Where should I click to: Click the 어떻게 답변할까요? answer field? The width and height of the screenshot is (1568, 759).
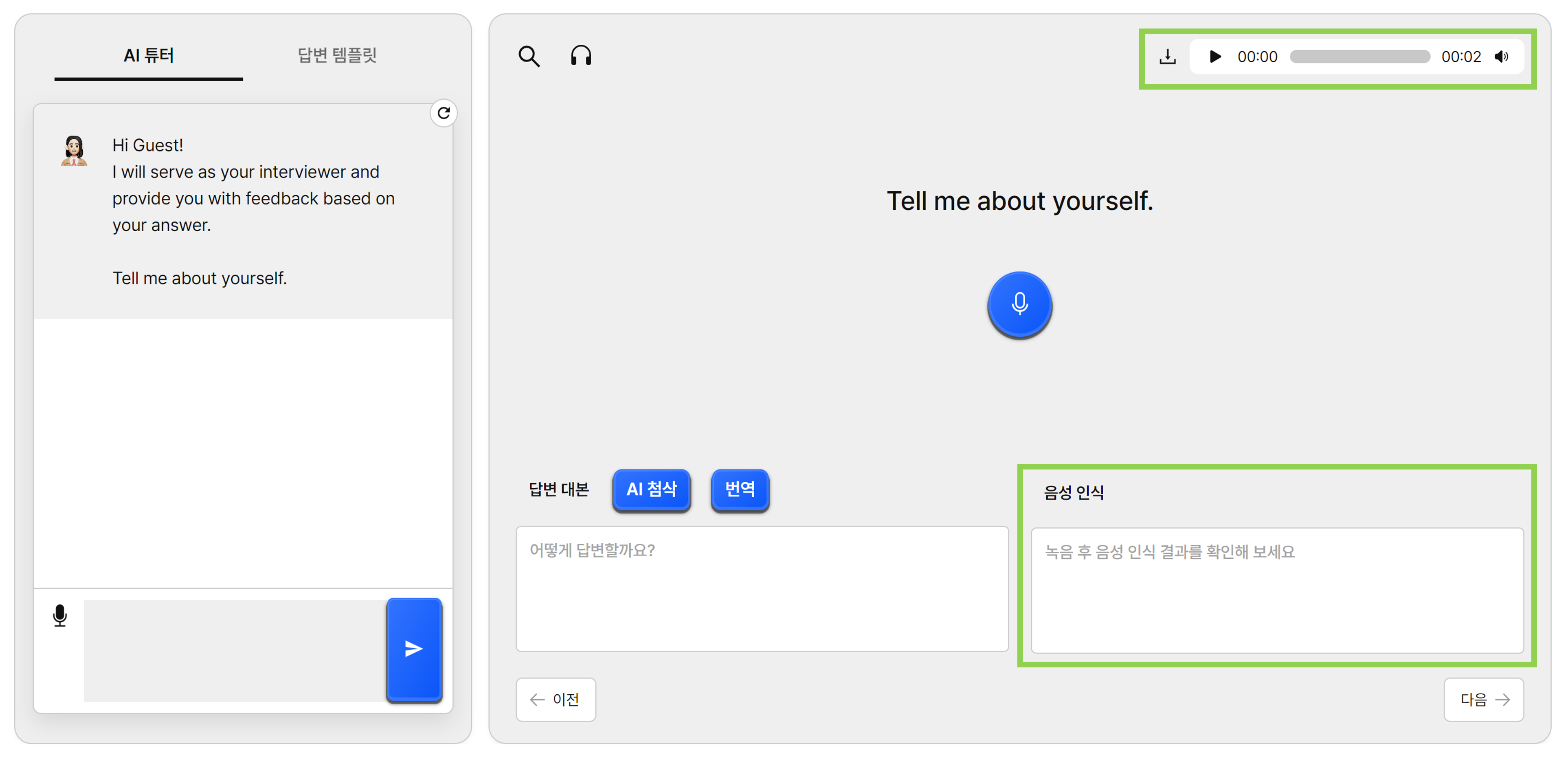pyautogui.click(x=762, y=589)
